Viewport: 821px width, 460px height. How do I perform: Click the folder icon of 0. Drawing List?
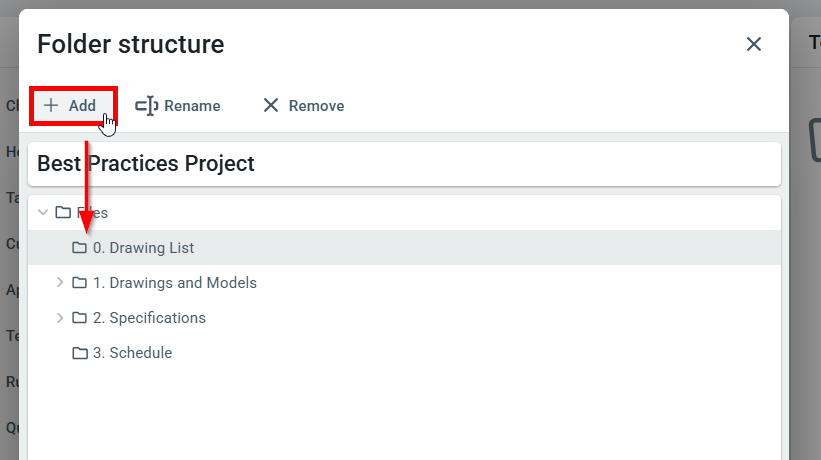tap(80, 248)
